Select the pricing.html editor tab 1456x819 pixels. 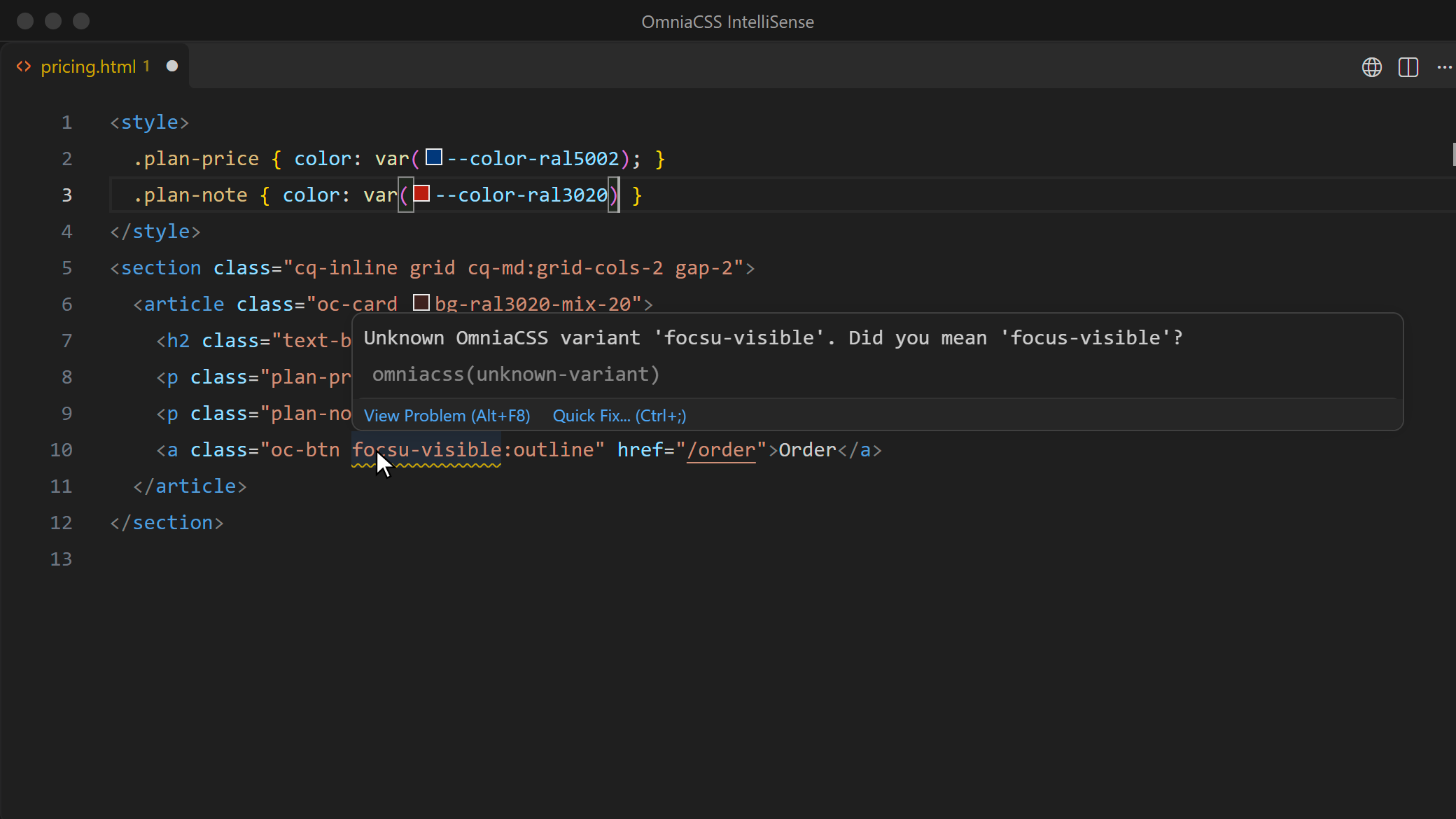(x=95, y=66)
